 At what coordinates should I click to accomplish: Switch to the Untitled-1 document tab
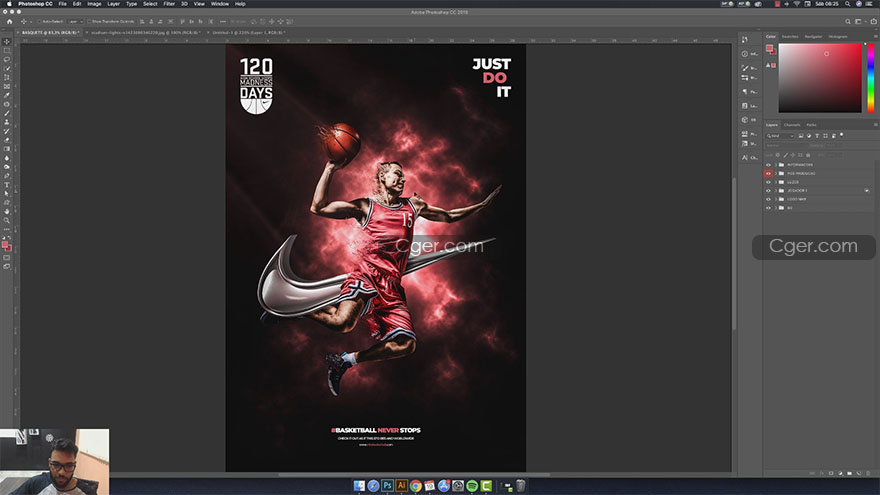248,33
